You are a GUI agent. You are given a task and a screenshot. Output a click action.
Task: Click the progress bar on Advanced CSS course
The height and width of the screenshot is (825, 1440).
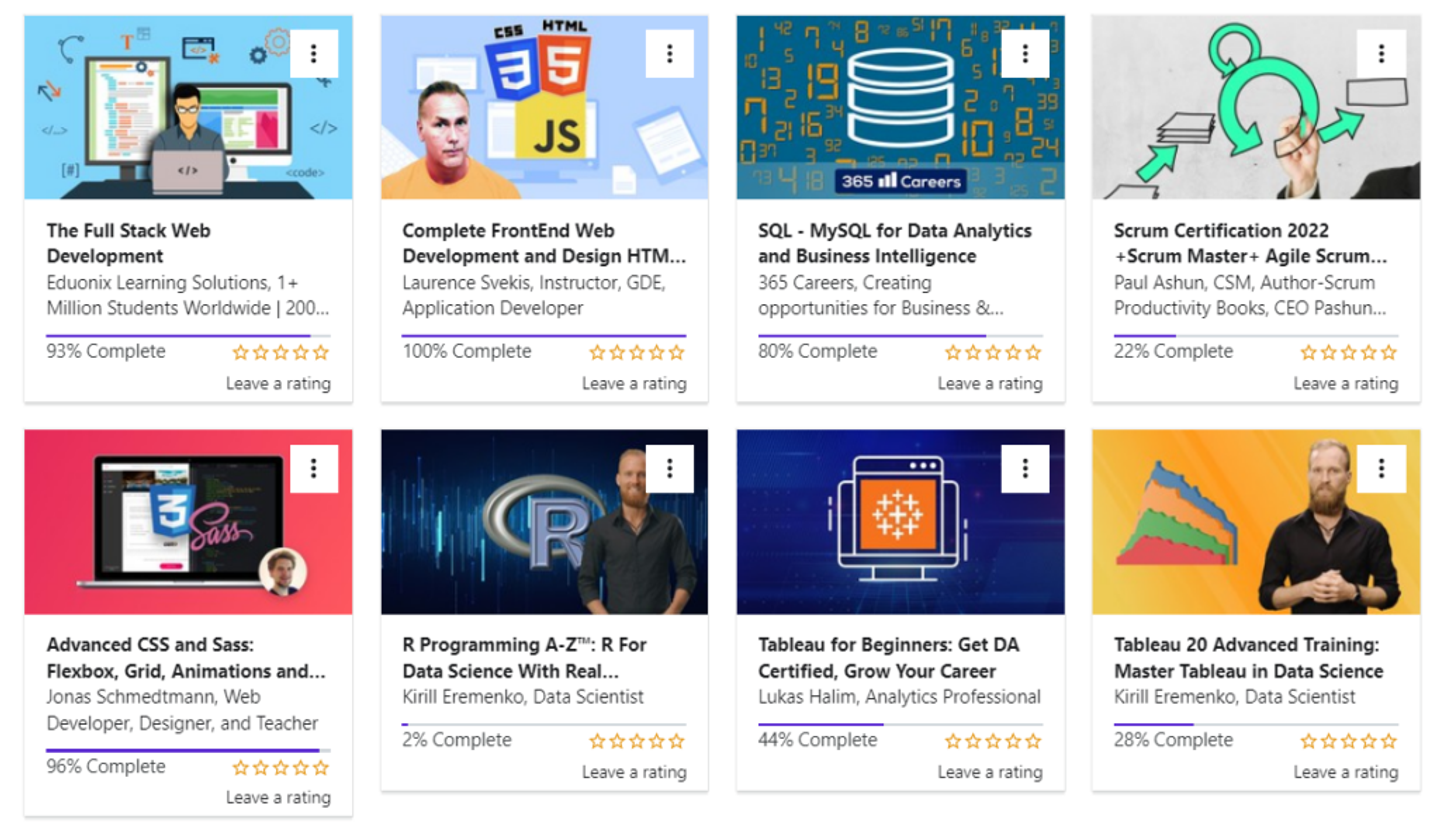click(x=184, y=747)
